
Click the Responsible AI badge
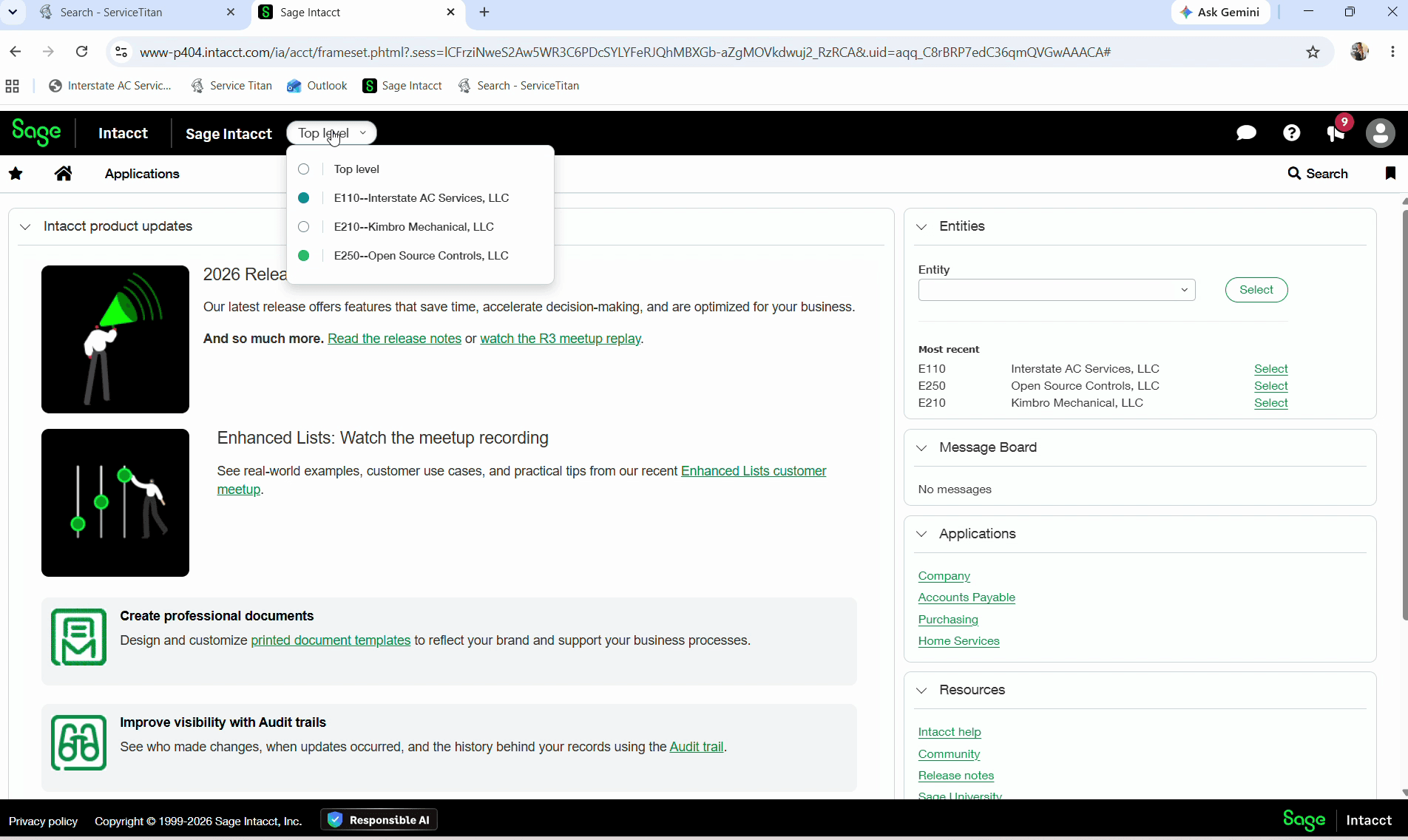coord(379,820)
